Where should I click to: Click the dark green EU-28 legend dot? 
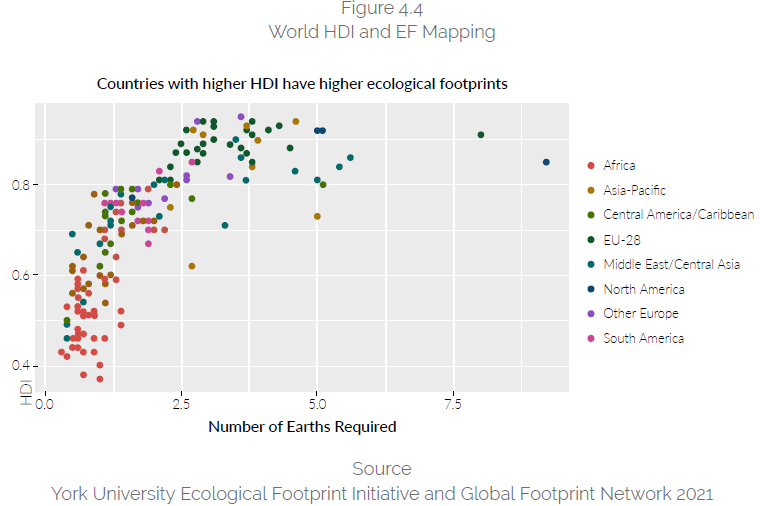(x=591, y=240)
